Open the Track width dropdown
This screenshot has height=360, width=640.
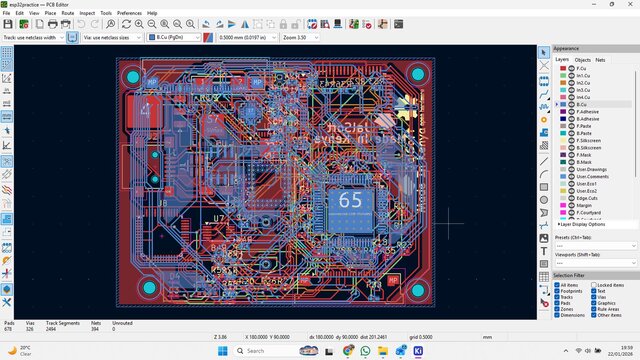pos(33,38)
